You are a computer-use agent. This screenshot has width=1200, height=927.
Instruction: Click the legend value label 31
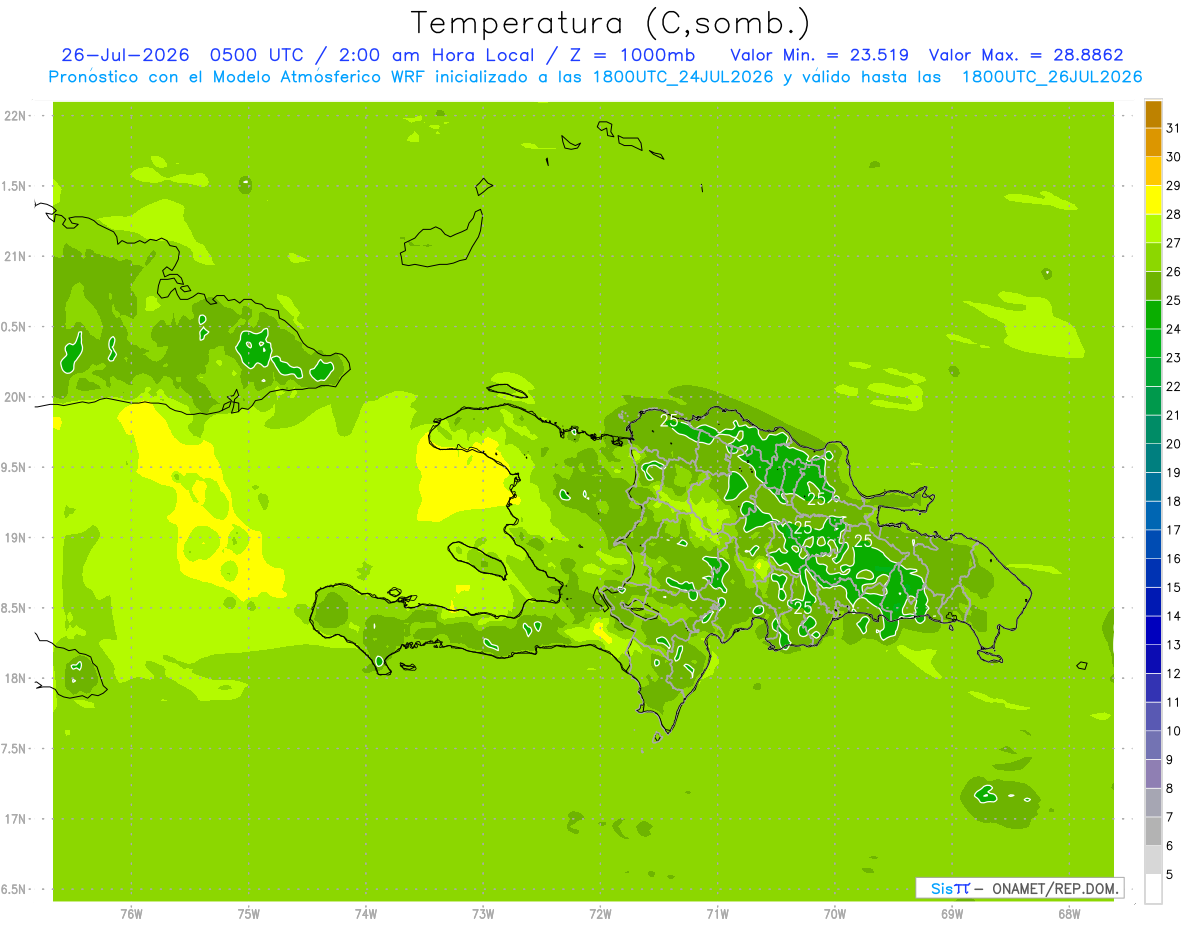(x=1173, y=128)
